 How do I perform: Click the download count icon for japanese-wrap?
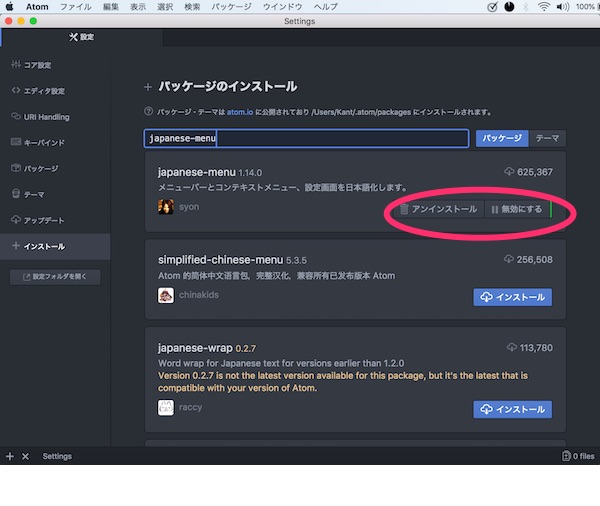click(x=512, y=347)
